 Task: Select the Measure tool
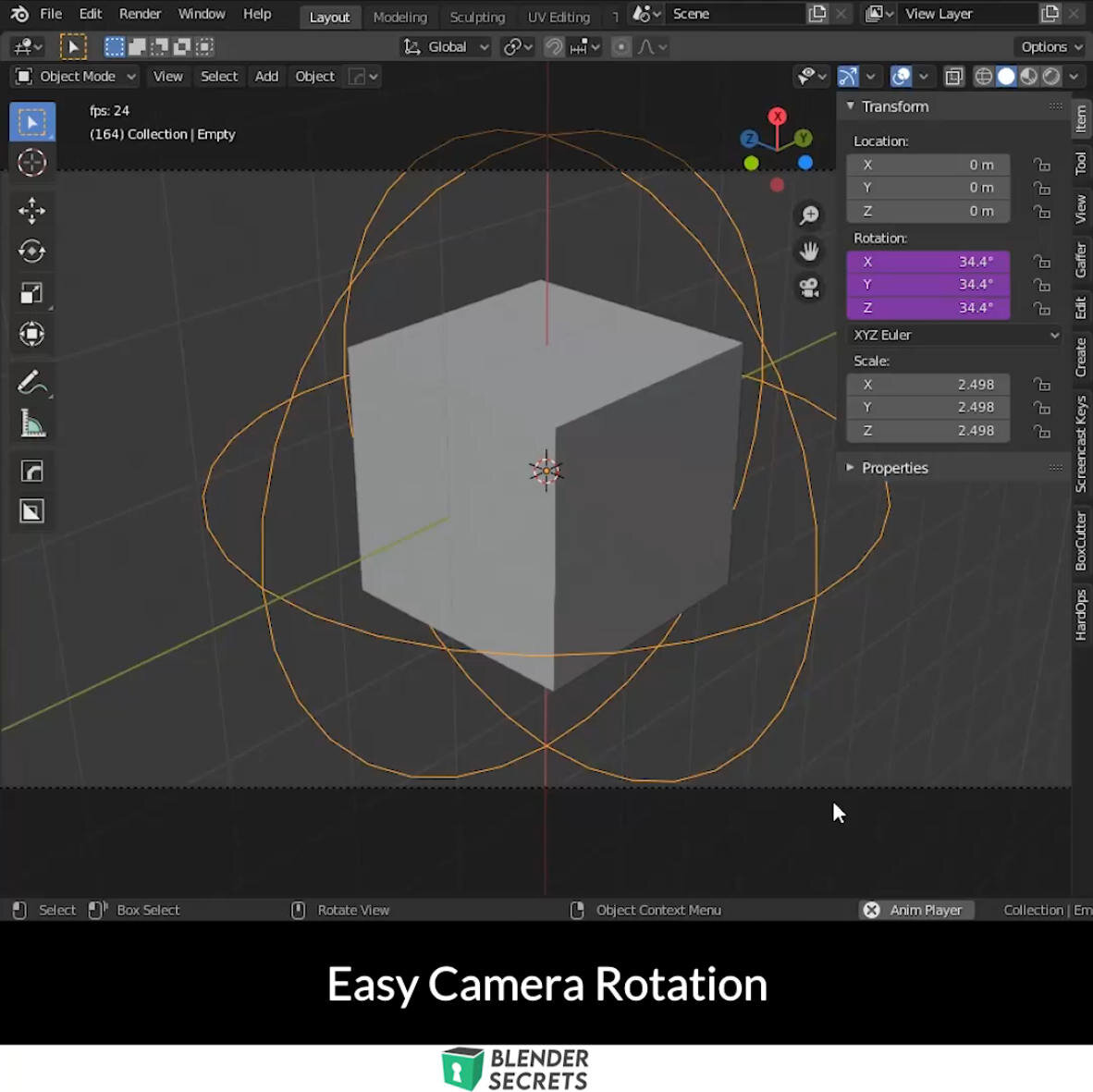[x=31, y=423]
